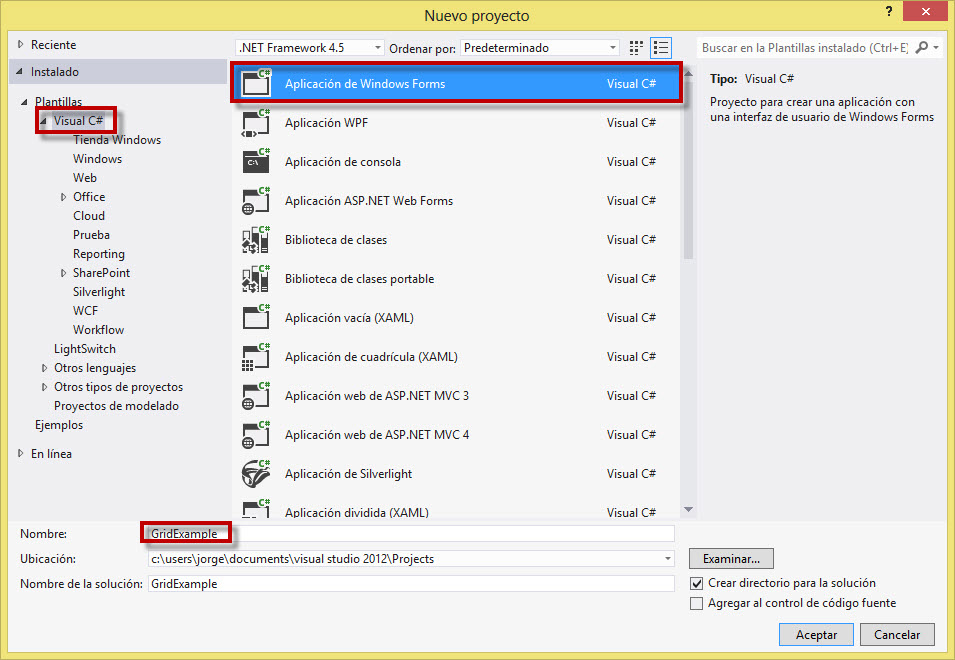The height and width of the screenshot is (660, 955).
Task: Select Tienda Windows in the tree
Action: coord(117,140)
